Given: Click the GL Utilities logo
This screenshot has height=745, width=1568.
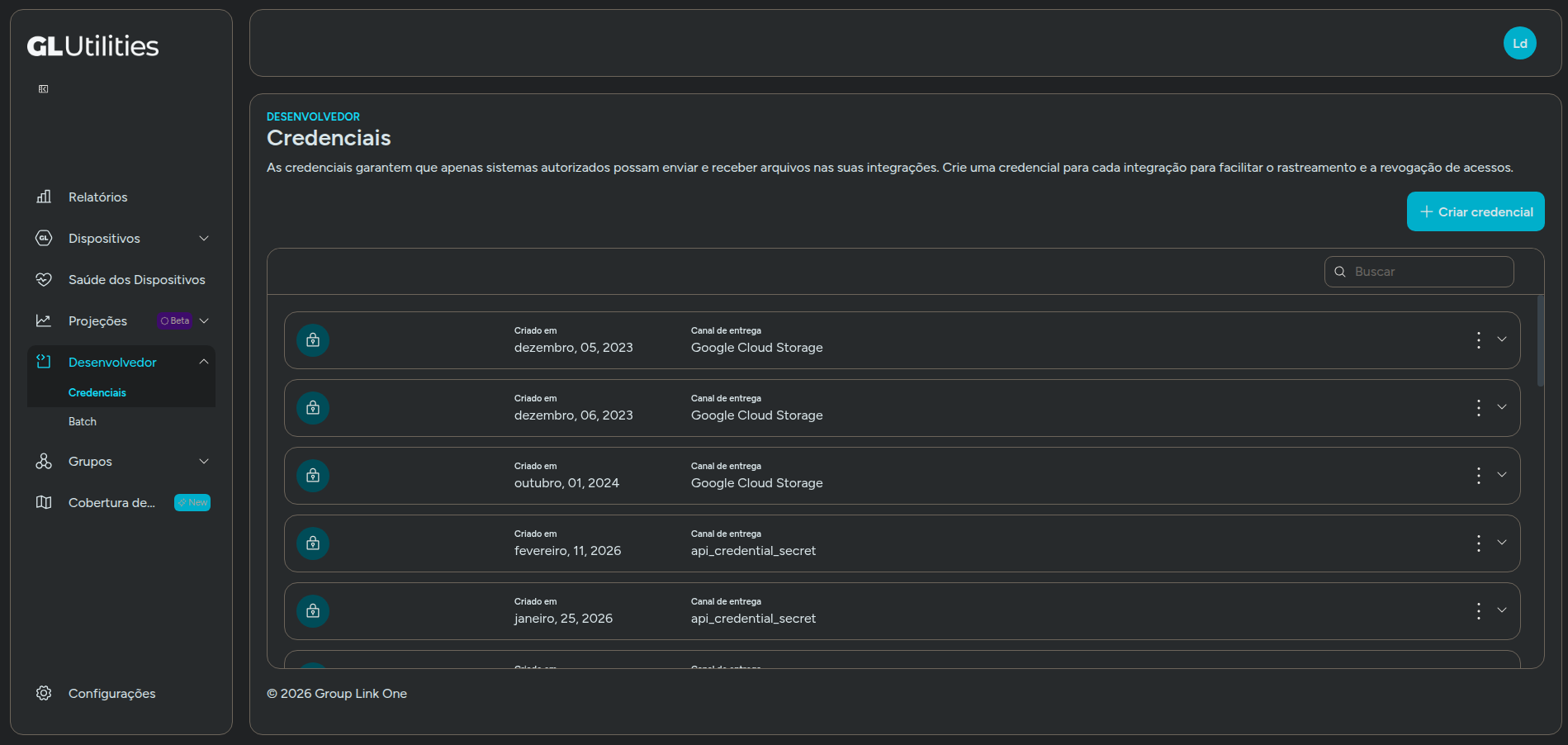Looking at the screenshot, I should [92, 46].
